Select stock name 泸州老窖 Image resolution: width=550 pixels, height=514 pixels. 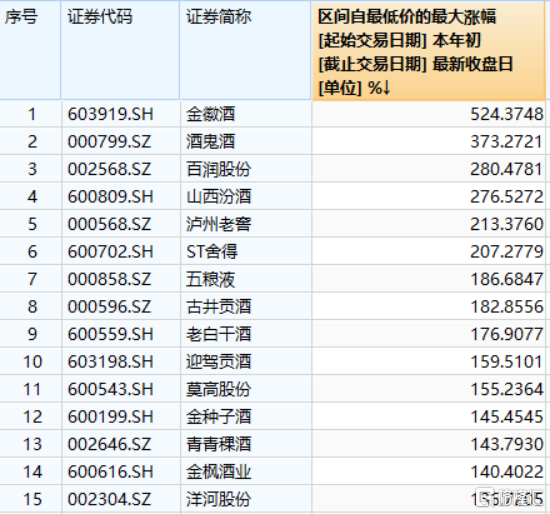tap(219, 224)
